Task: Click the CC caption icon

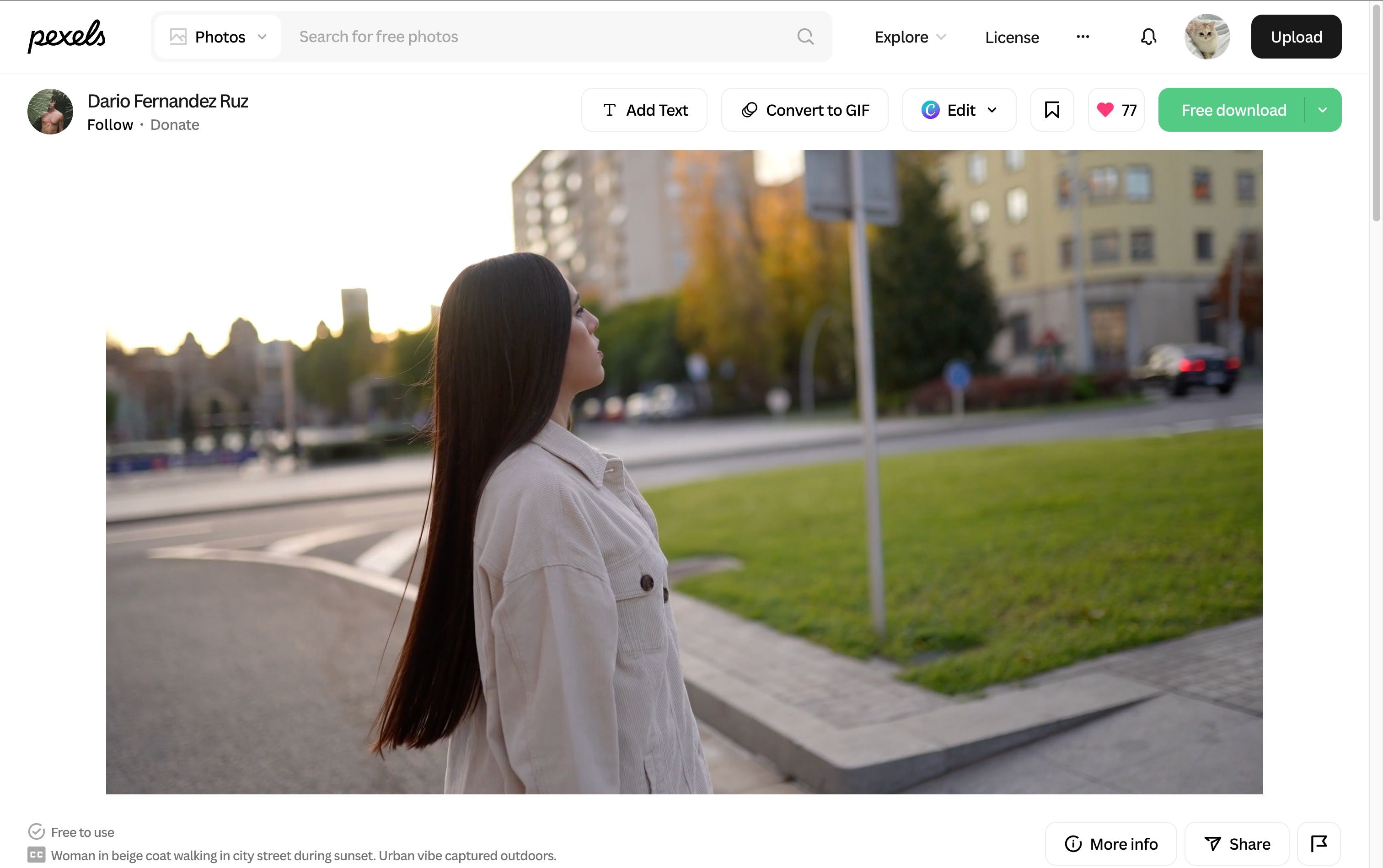Action: (x=36, y=855)
